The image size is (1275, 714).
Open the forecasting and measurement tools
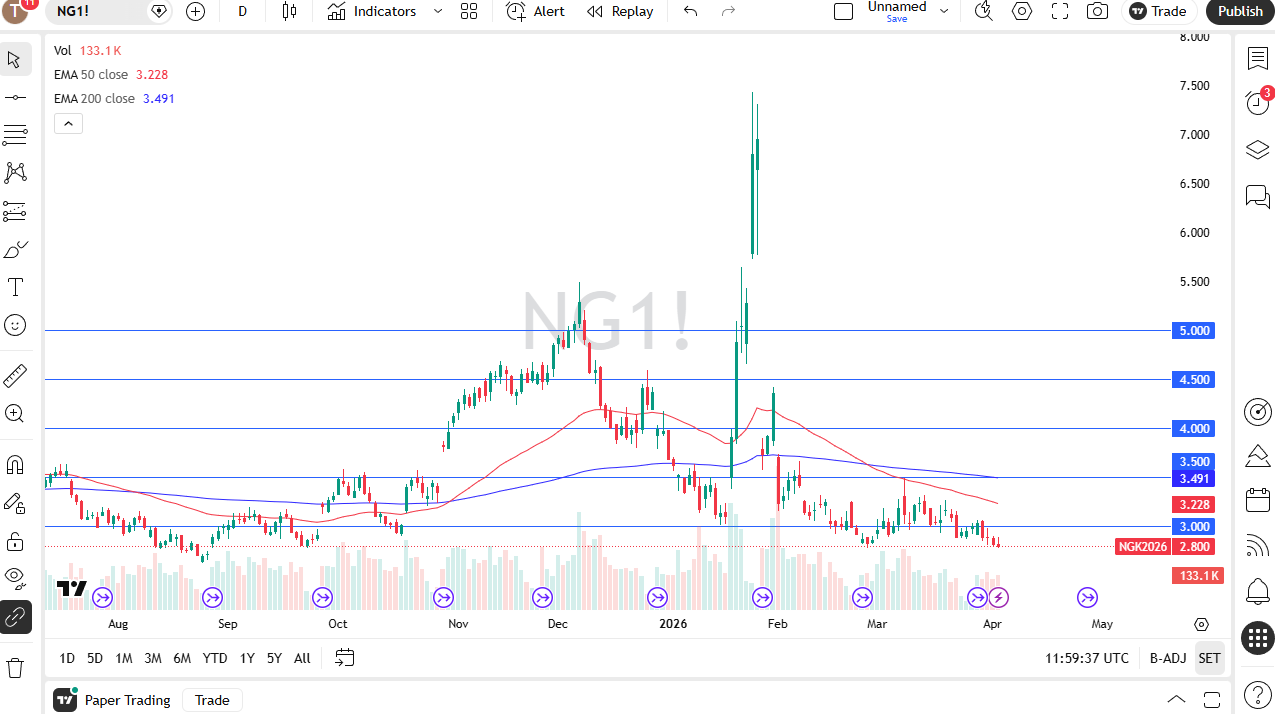tap(15, 211)
